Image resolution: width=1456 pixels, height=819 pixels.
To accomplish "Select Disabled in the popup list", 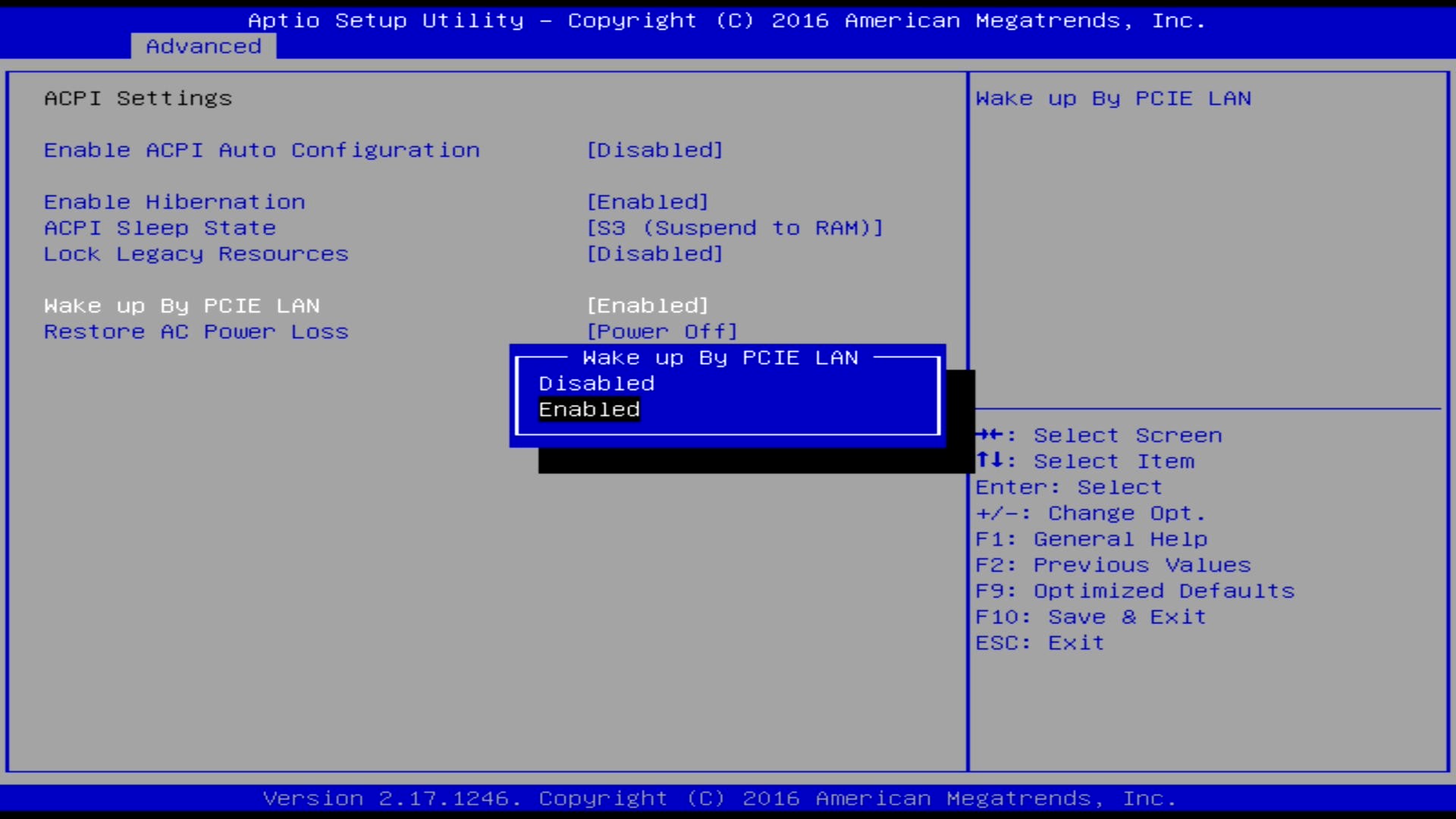I will [596, 384].
